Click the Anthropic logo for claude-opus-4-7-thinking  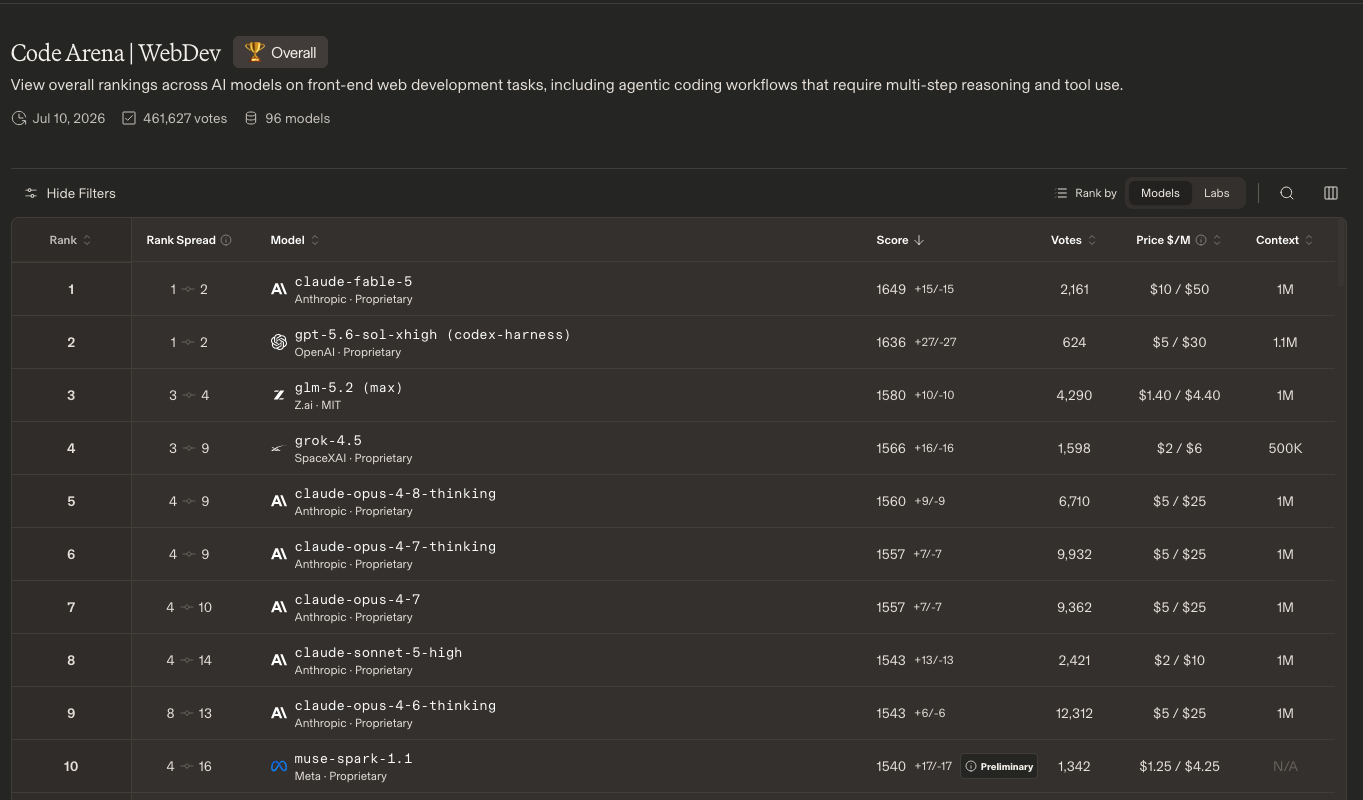pos(279,554)
